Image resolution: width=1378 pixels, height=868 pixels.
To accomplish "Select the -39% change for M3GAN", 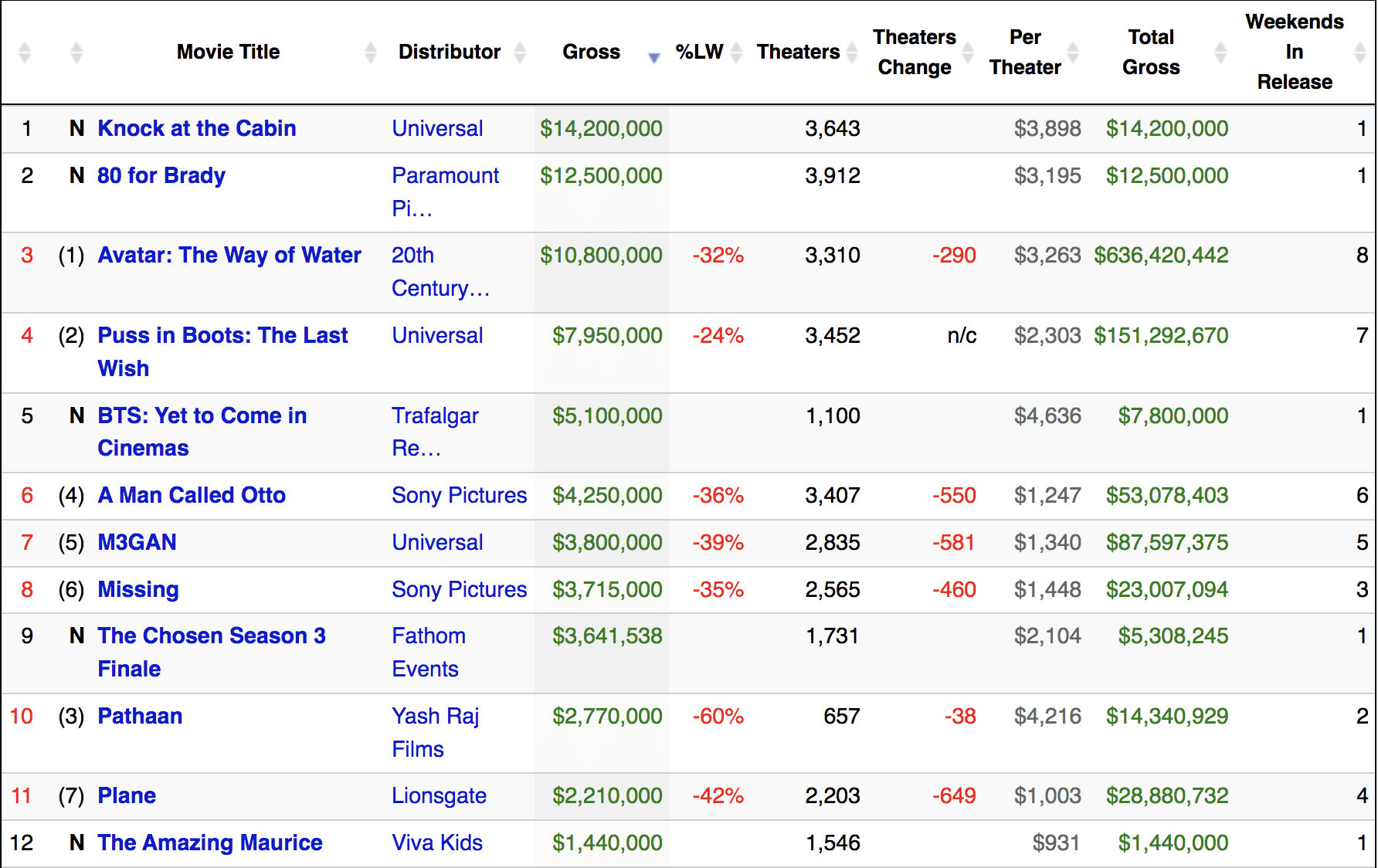I will tap(718, 542).
